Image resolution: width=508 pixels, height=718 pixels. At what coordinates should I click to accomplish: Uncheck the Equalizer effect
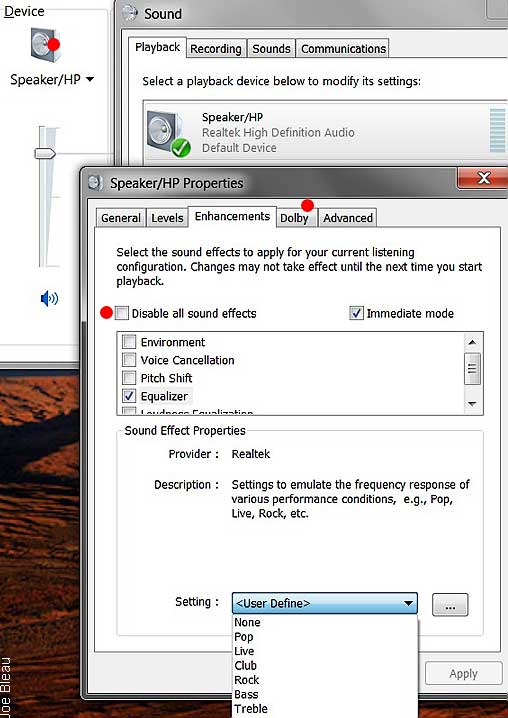129,396
